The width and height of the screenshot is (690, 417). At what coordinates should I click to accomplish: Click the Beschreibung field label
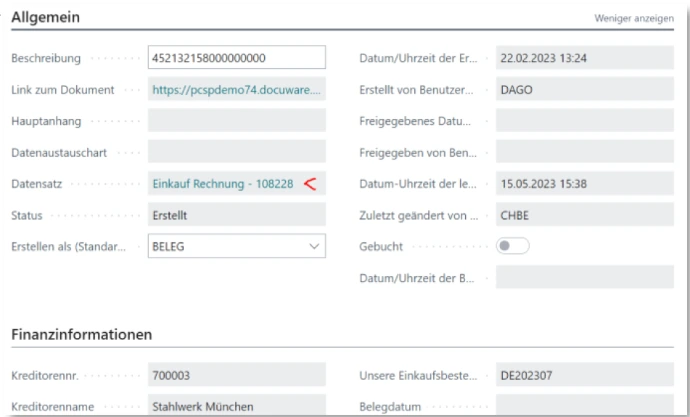click(46, 59)
